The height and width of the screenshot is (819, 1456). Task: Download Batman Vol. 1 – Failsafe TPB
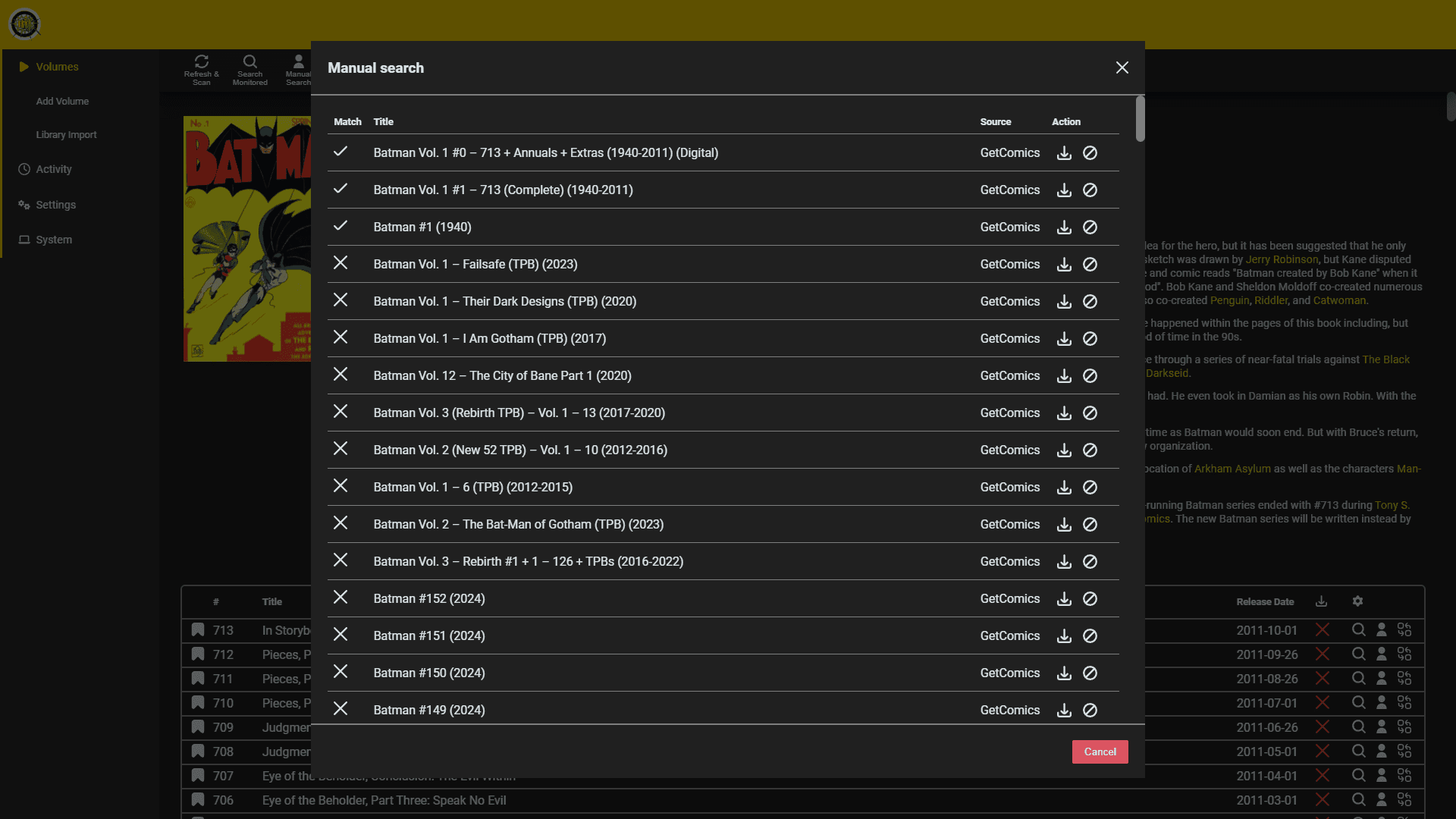coord(1064,265)
